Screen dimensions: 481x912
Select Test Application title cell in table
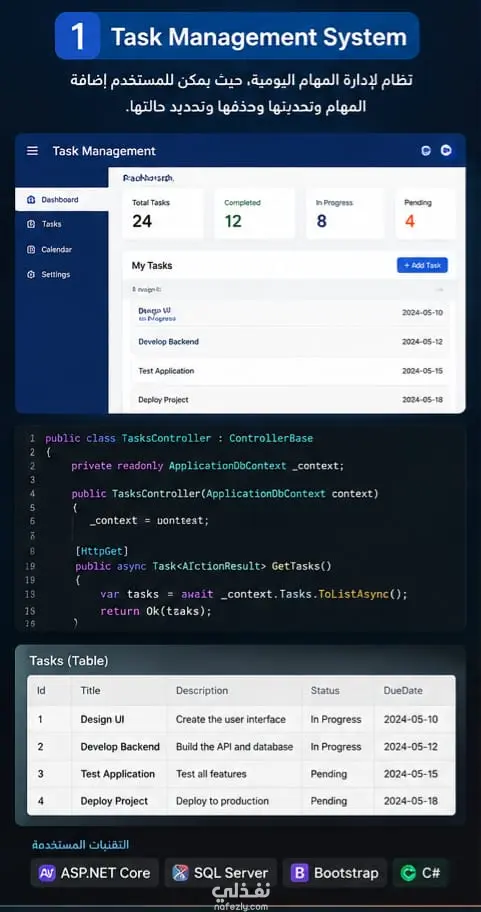click(x=117, y=774)
